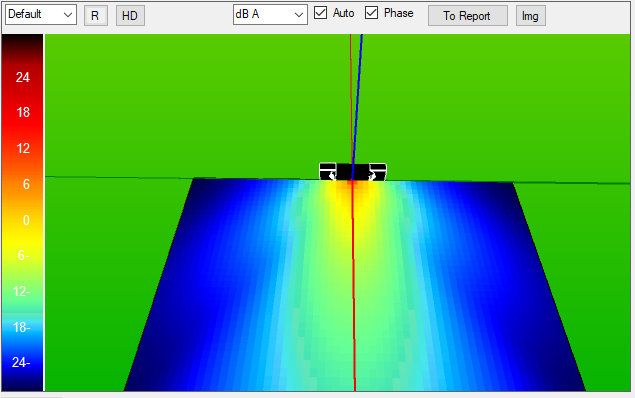Open the Default preset dropdown
Screen dimensions: 635x398
(41, 15)
